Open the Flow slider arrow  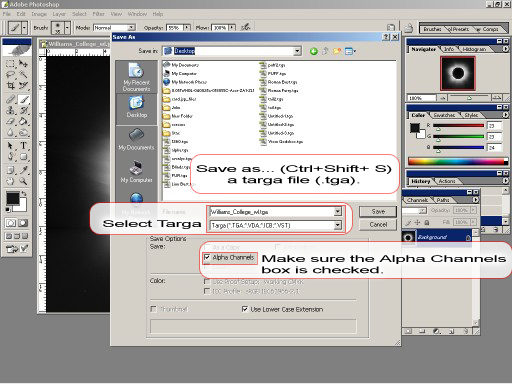tap(232, 28)
